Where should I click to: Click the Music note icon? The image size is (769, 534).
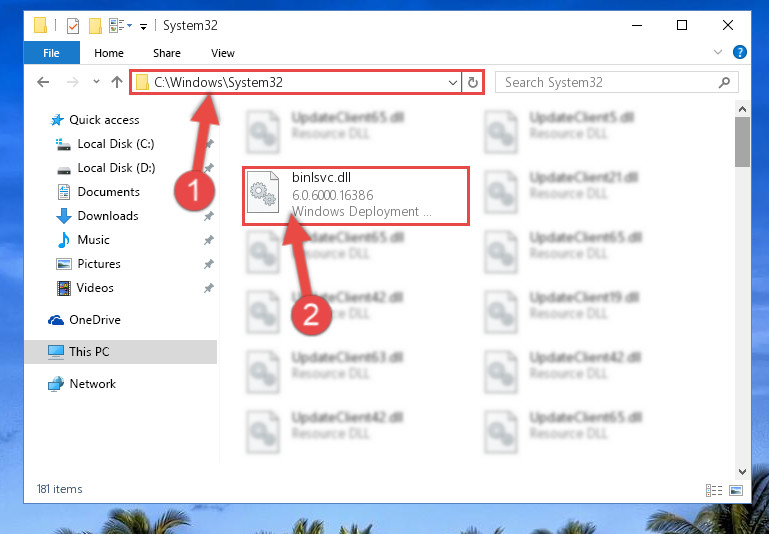(64, 240)
